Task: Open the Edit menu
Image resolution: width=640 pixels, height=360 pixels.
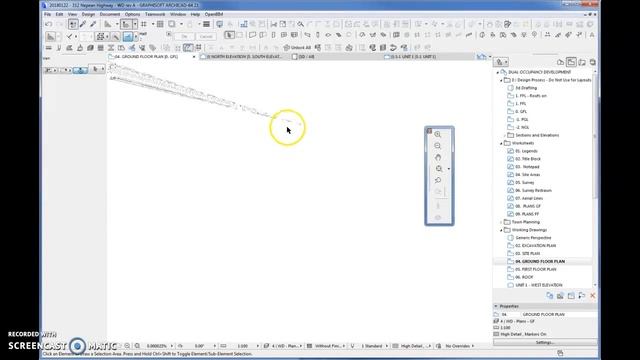Action: click(59, 14)
